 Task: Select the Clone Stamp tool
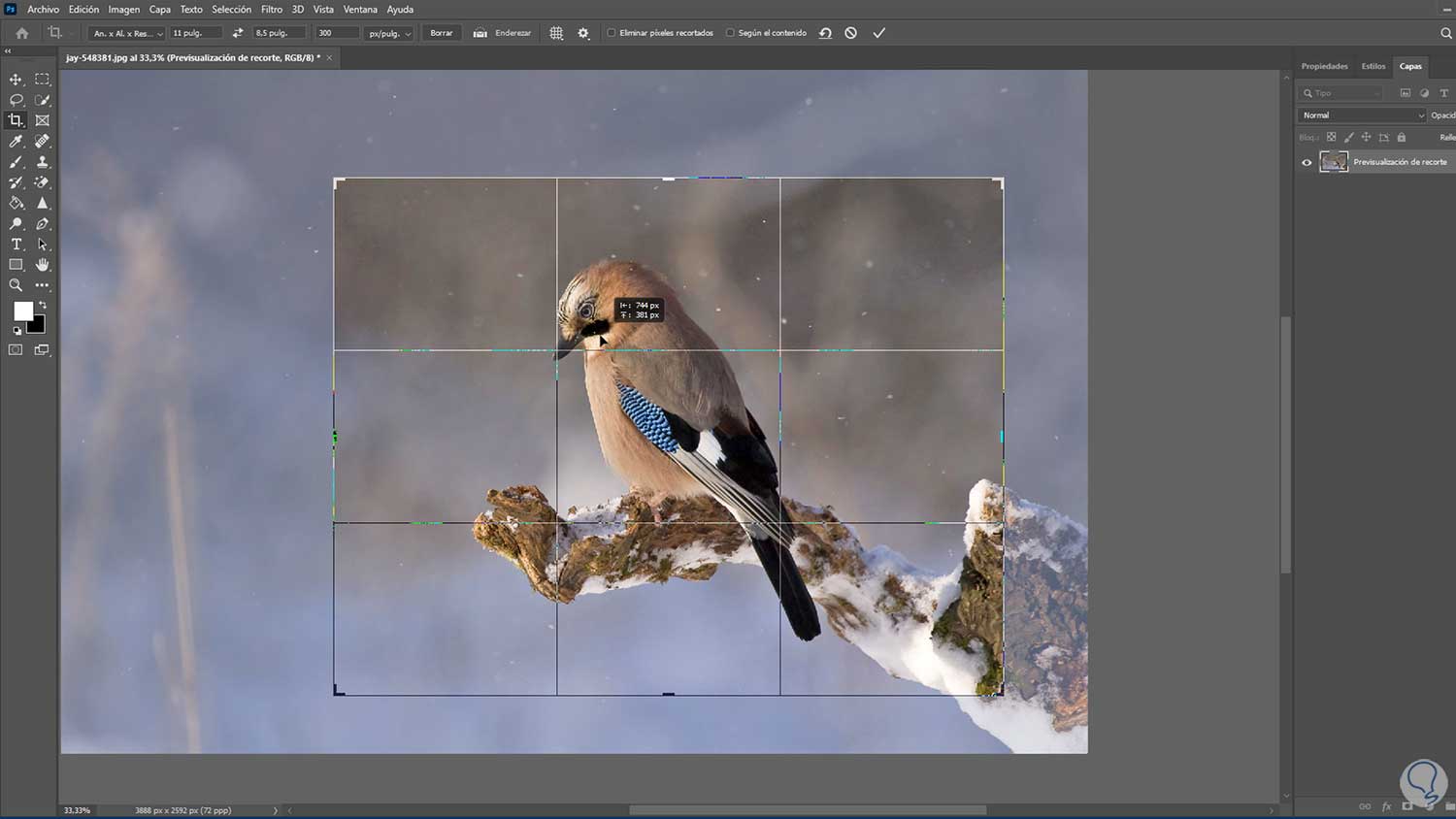tap(42, 162)
